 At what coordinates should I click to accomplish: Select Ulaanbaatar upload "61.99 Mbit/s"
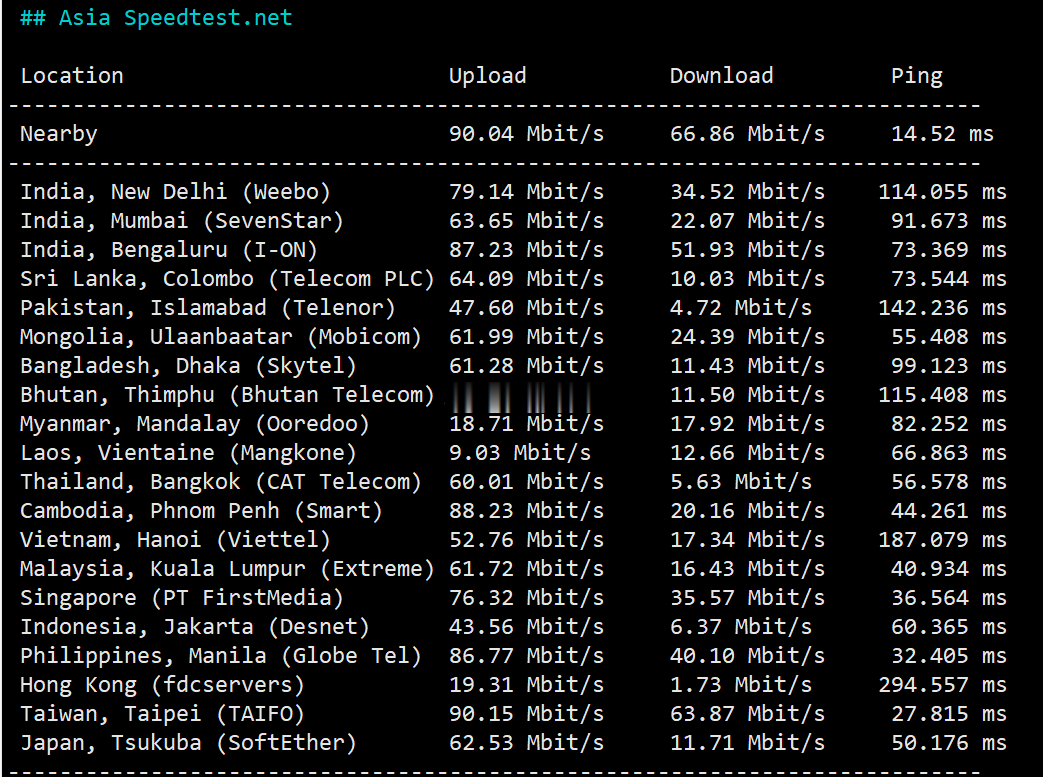[526, 337]
